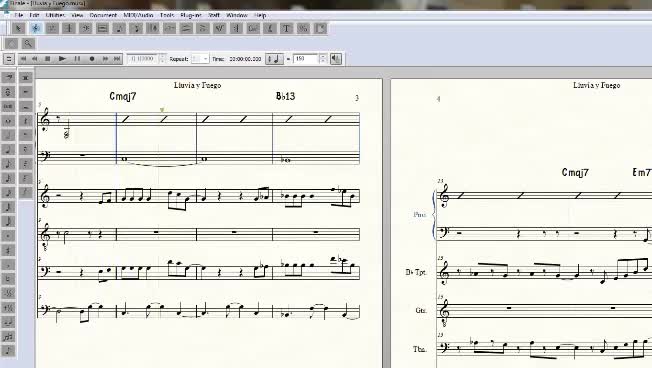The image size is (652, 368).
Task: Select the Selection arrow tool
Action: pos(19,28)
